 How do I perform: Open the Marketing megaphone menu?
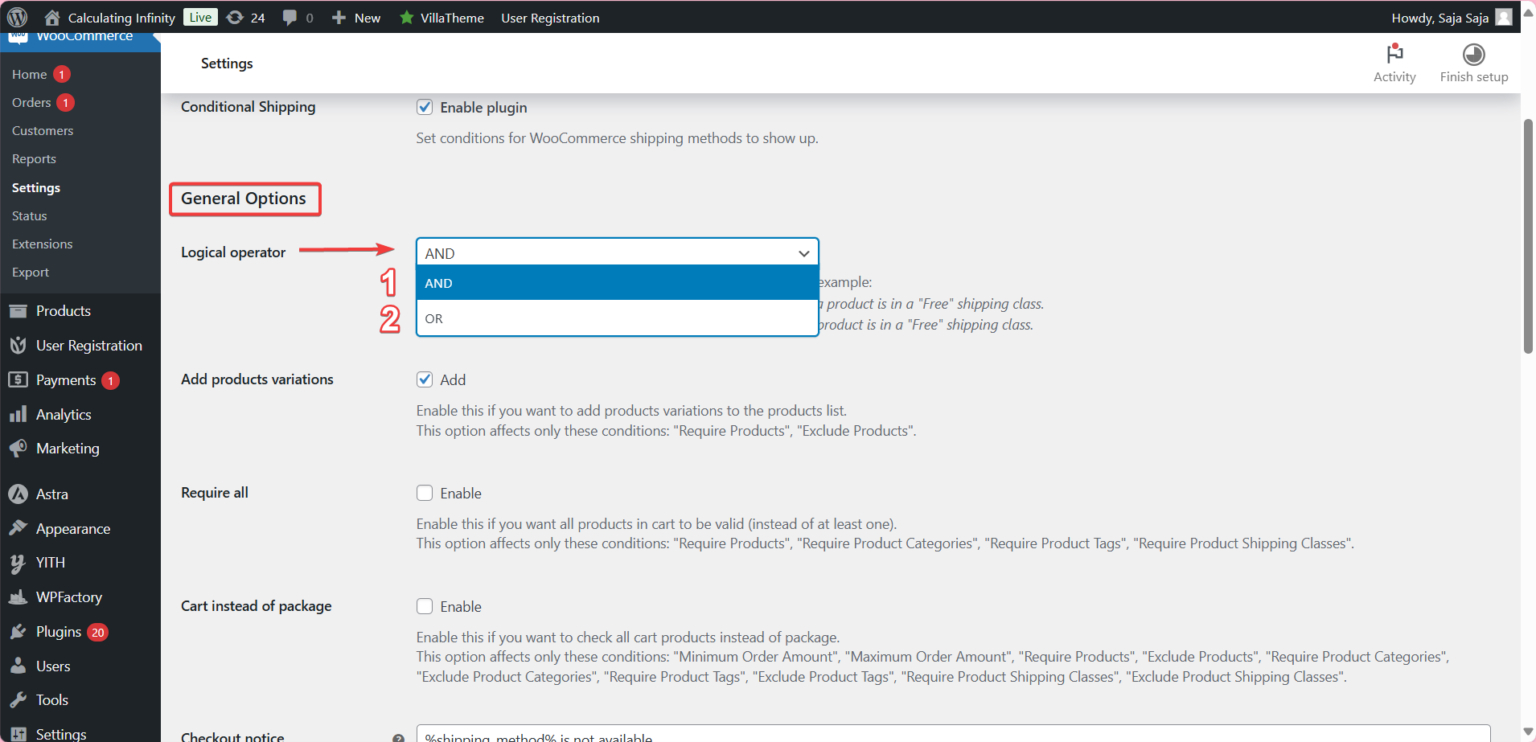67,448
